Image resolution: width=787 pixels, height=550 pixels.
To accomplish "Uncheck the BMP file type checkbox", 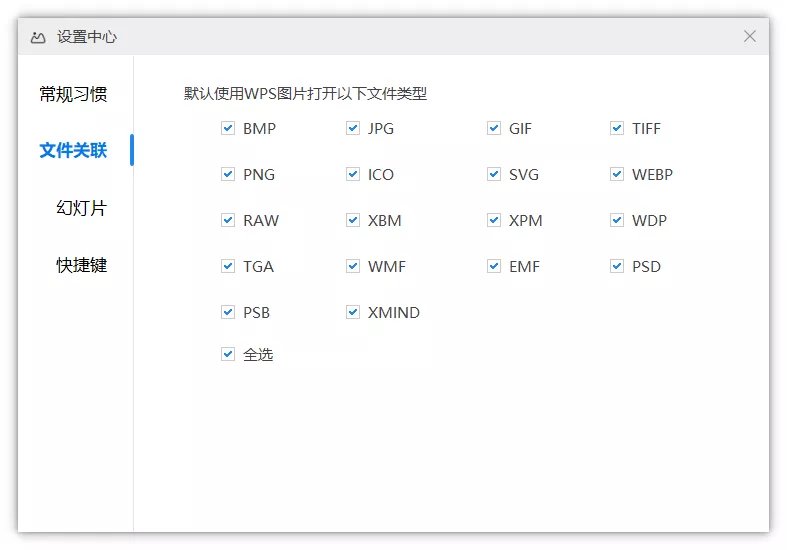I will [228, 128].
